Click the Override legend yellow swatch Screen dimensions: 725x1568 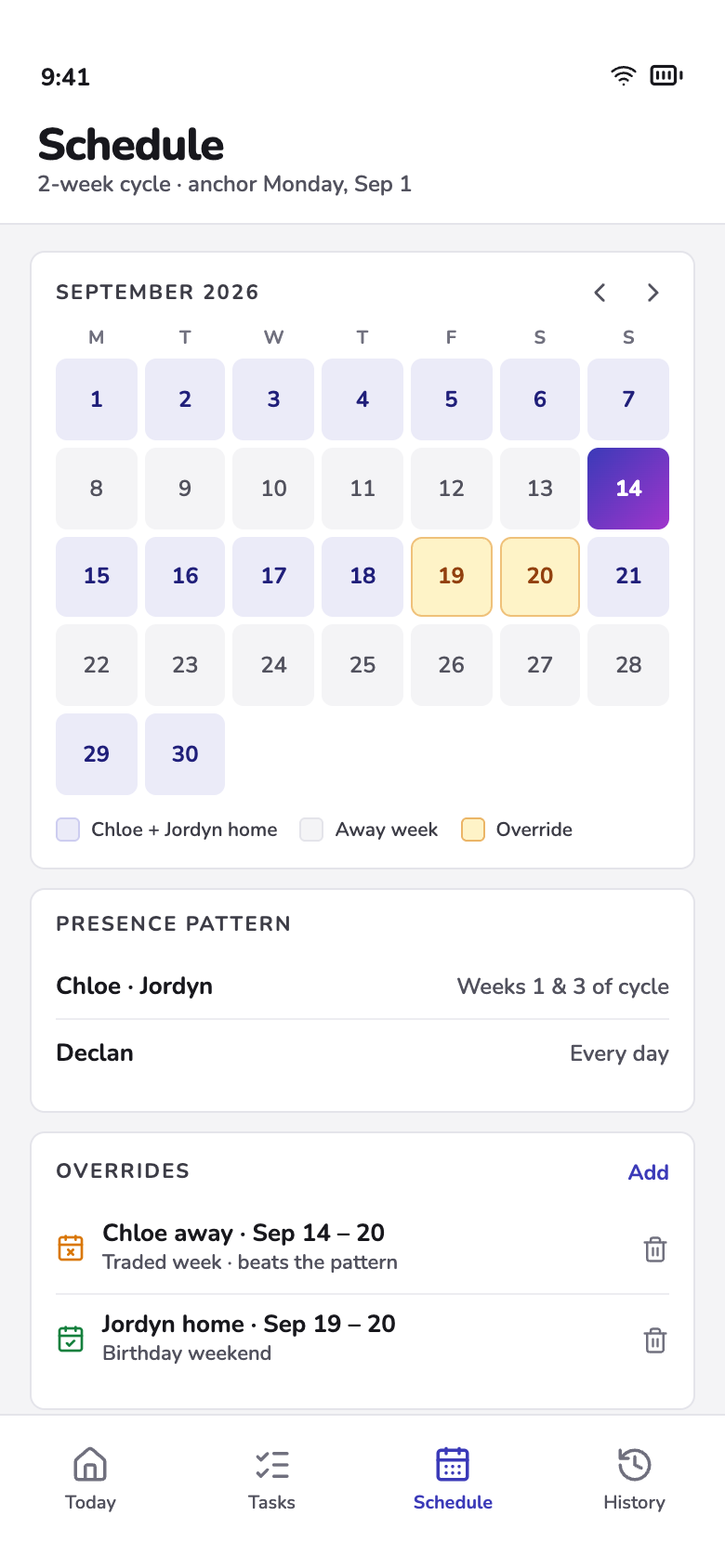click(473, 830)
